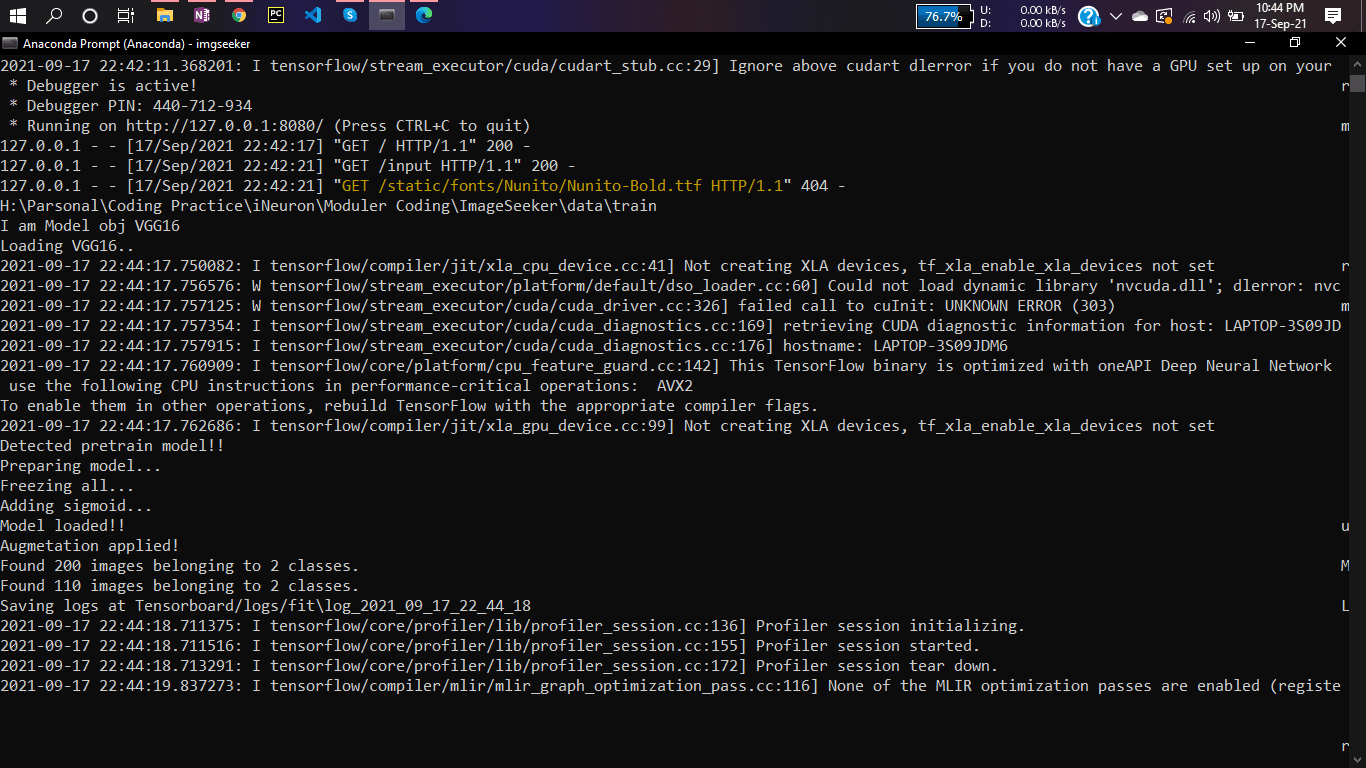Screen dimensions: 1366x768
Task: Open the Windows Start menu
Action: (x=18, y=16)
